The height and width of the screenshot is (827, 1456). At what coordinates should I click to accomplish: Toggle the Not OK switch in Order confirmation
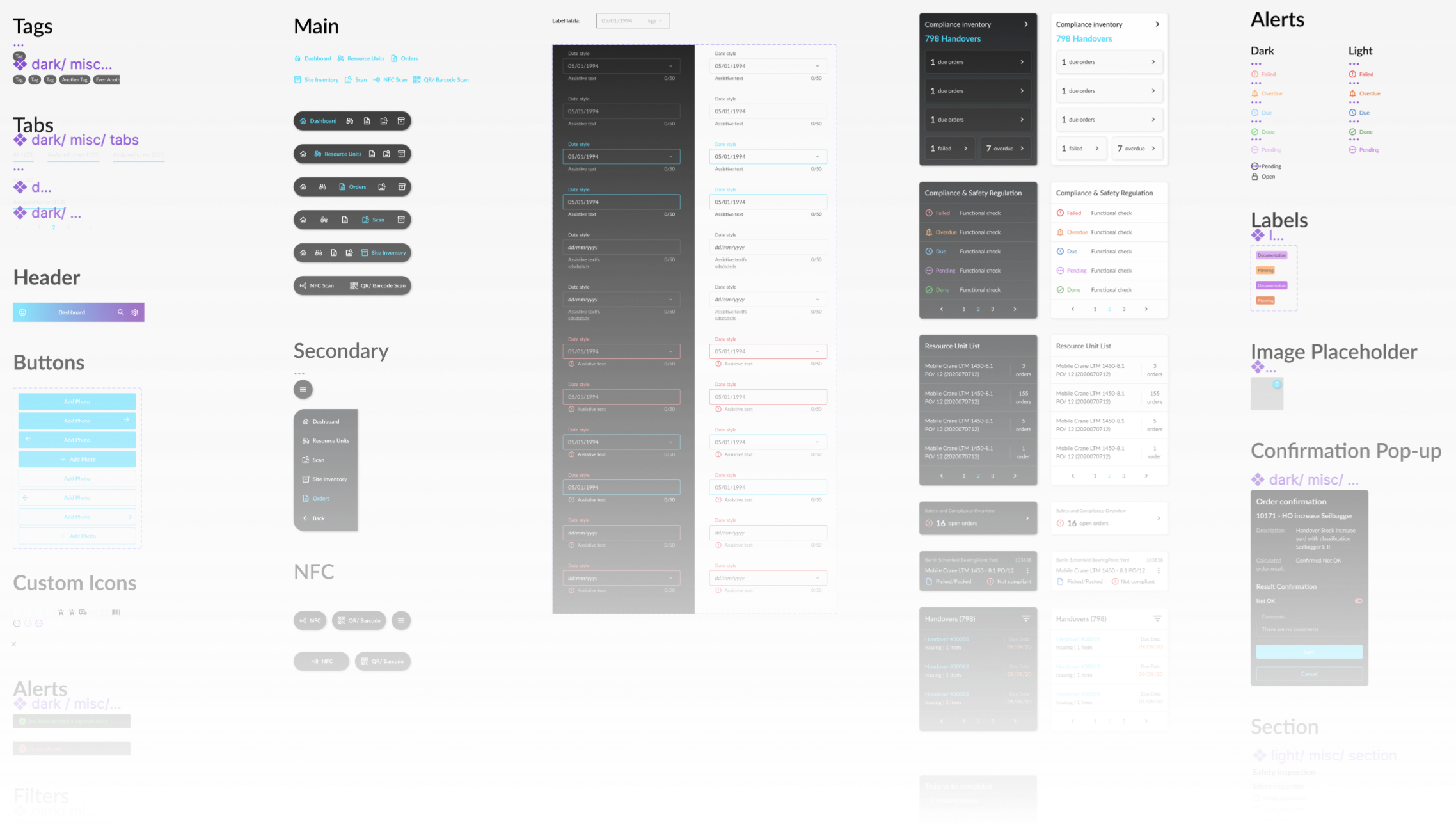(1359, 600)
